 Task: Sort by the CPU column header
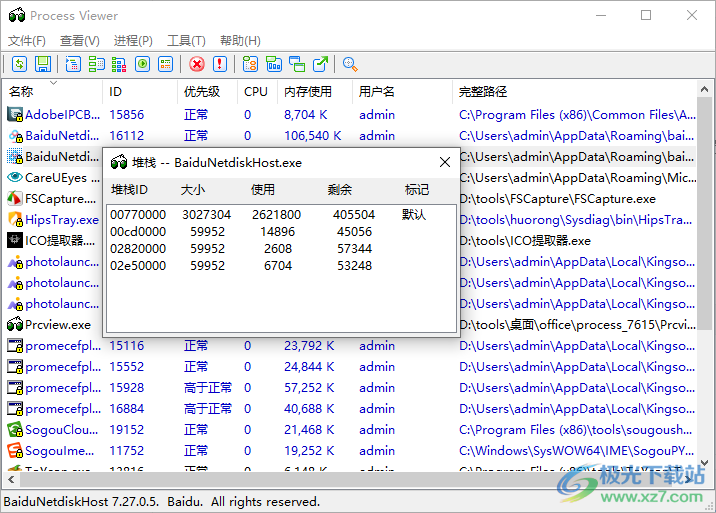(x=258, y=91)
